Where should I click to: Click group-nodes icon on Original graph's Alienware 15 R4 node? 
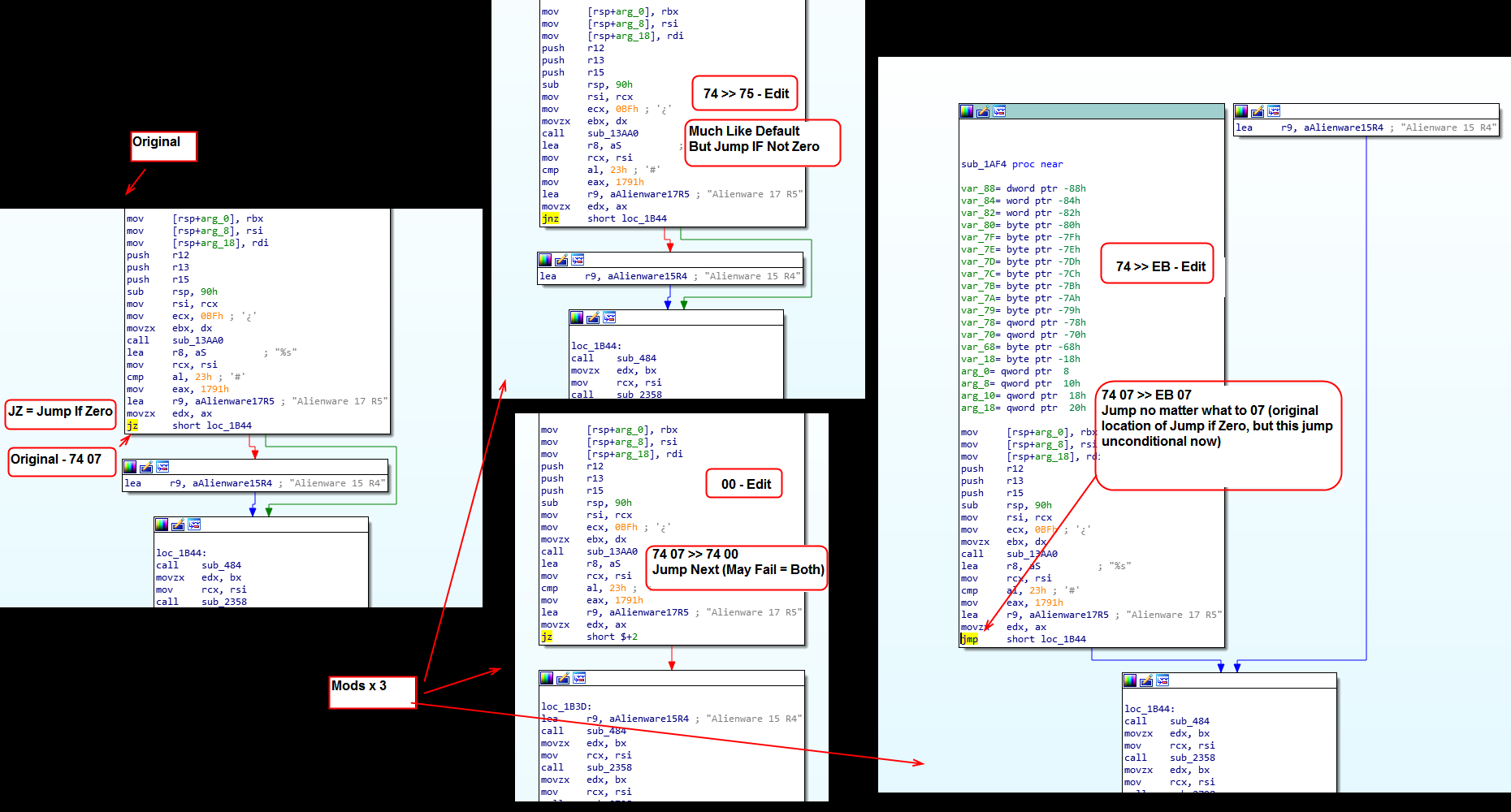point(162,467)
